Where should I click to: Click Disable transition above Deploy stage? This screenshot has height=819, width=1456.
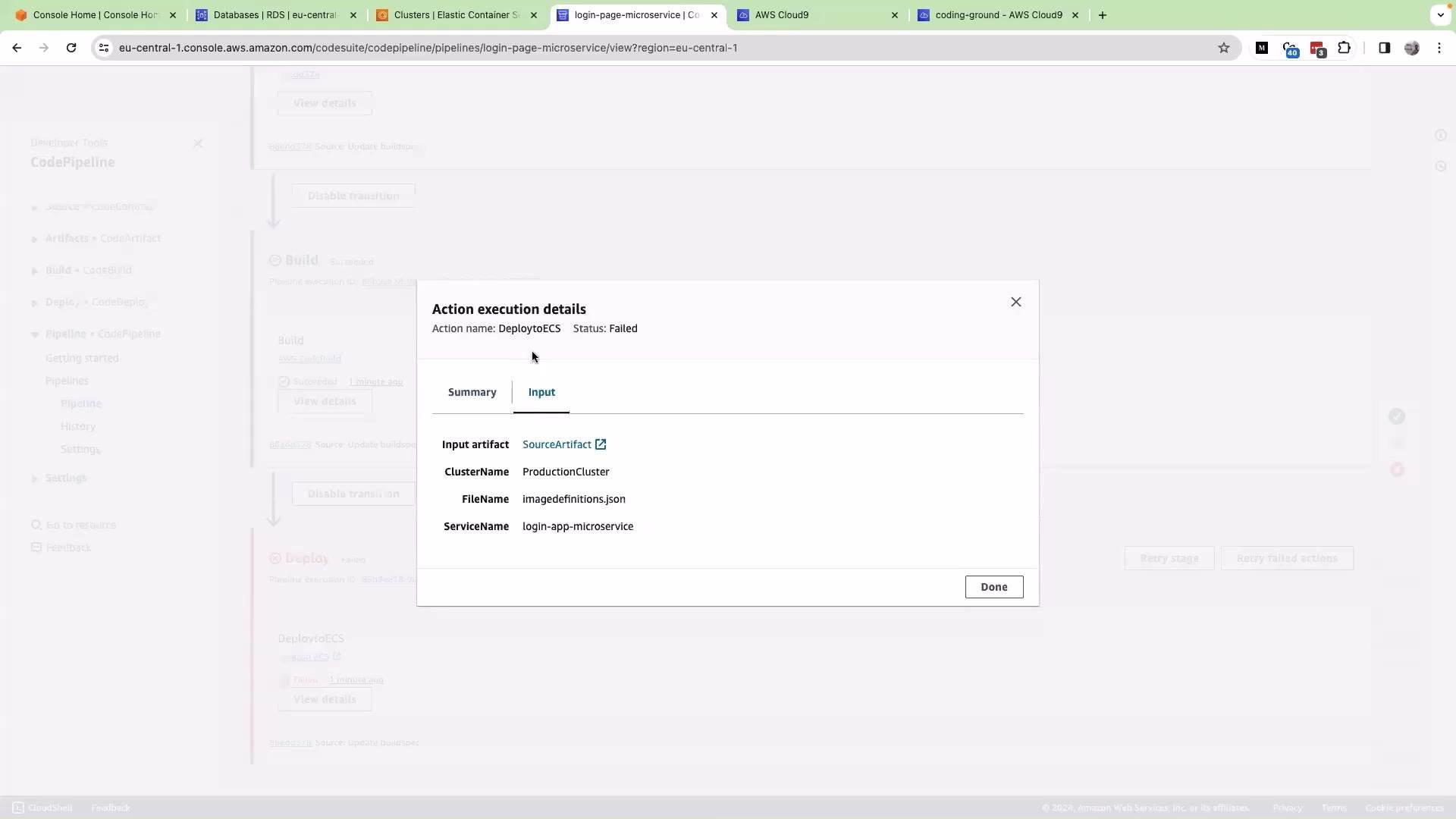[353, 494]
